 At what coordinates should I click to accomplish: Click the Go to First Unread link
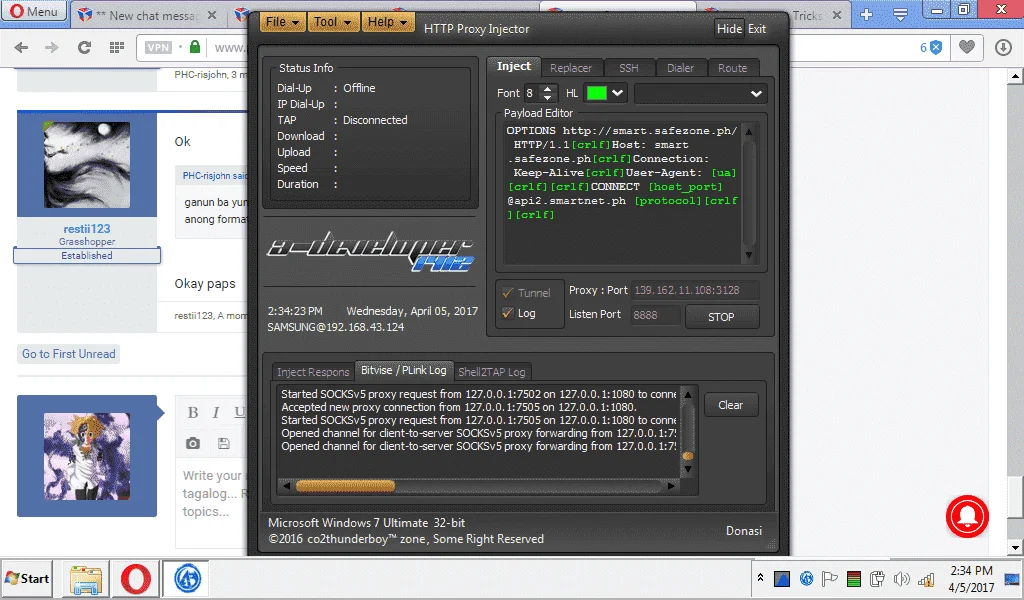click(69, 354)
